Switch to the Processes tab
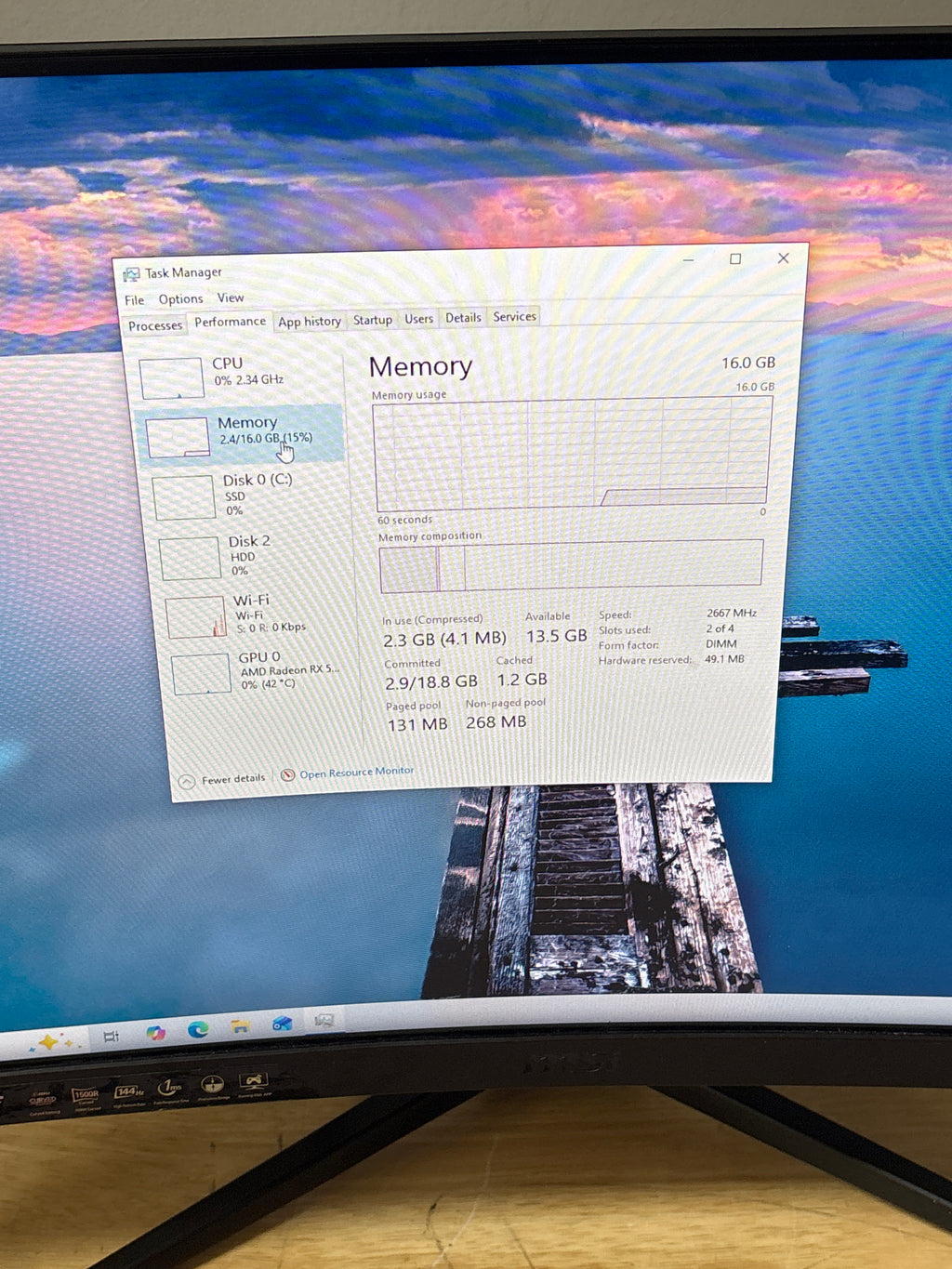Screen dimensions: 952x1269 point(155,325)
